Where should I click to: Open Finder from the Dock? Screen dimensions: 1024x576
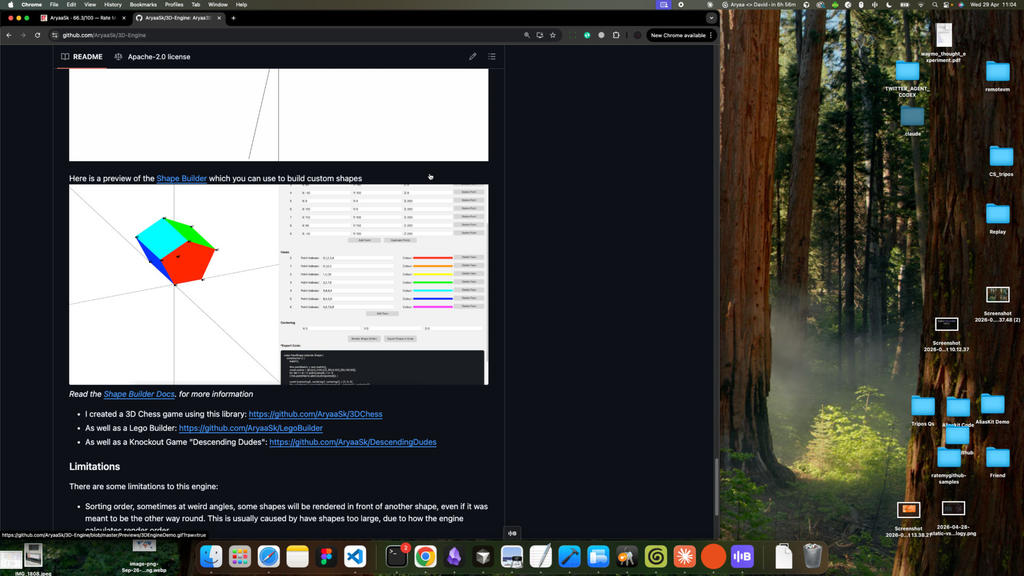tap(211, 556)
